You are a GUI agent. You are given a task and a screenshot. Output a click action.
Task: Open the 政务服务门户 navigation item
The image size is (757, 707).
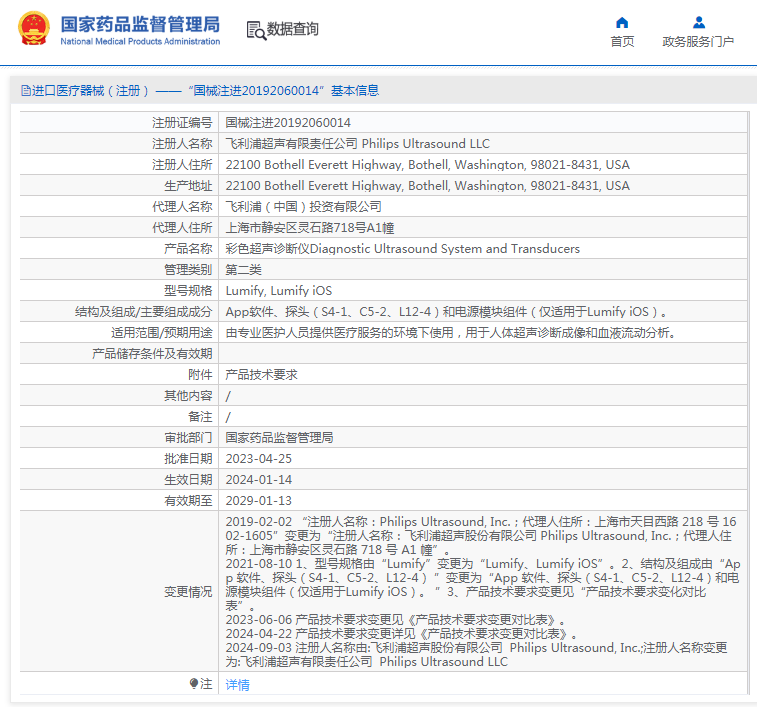(x=698, y=42)
